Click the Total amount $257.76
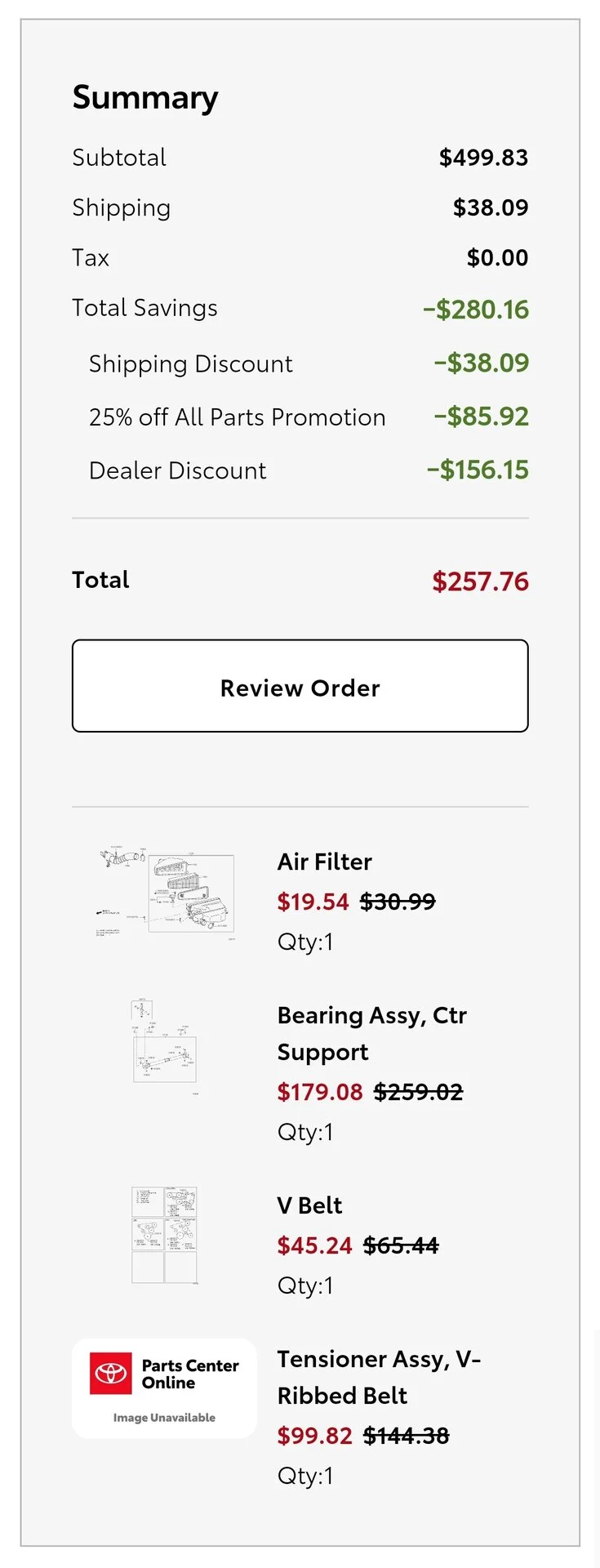Viewport: 600px width, 1568px height. pos(480,581)
